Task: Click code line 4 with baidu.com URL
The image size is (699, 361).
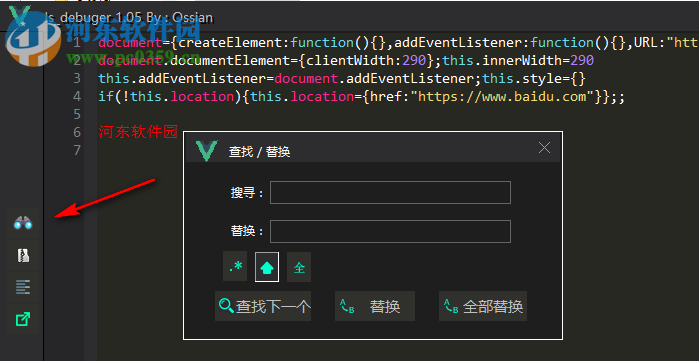Action: [x=361, y=96]
